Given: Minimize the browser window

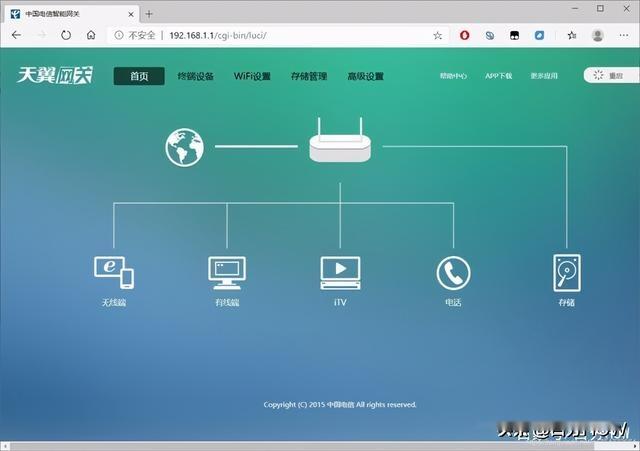Looking at the screenshot, I should (575, 9).
